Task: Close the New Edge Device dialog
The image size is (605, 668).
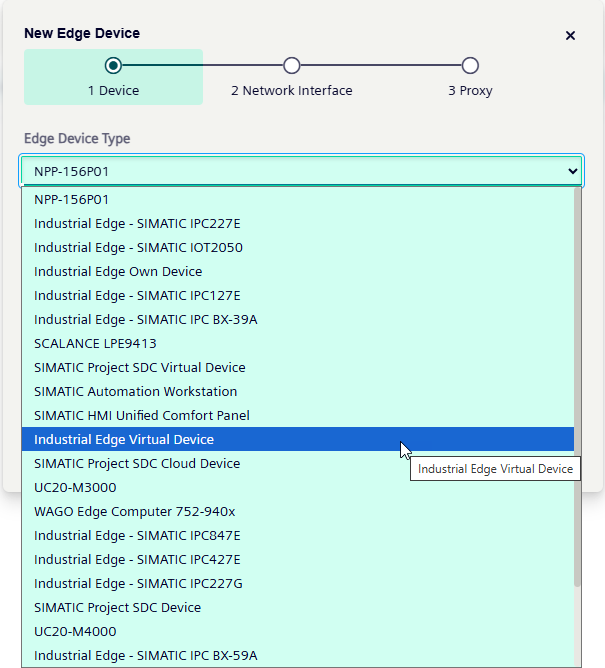Action: click(570, 35)
